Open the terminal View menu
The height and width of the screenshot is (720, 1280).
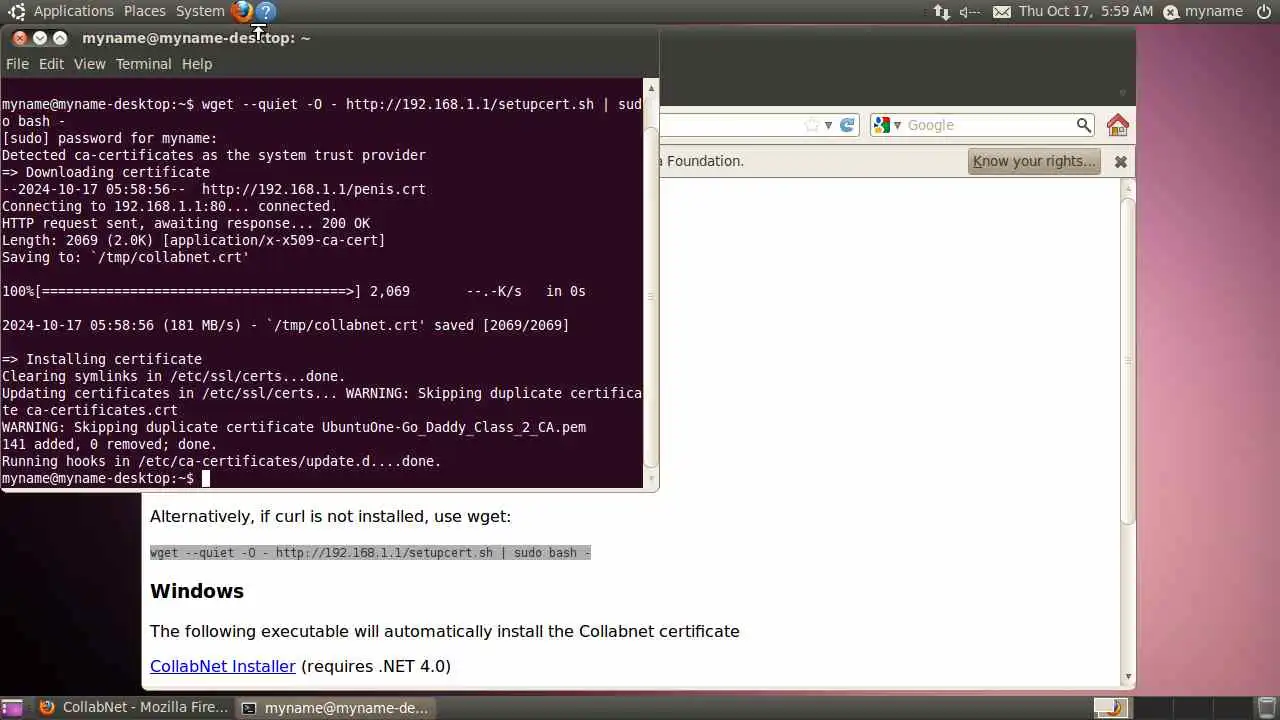coord(89,64)
